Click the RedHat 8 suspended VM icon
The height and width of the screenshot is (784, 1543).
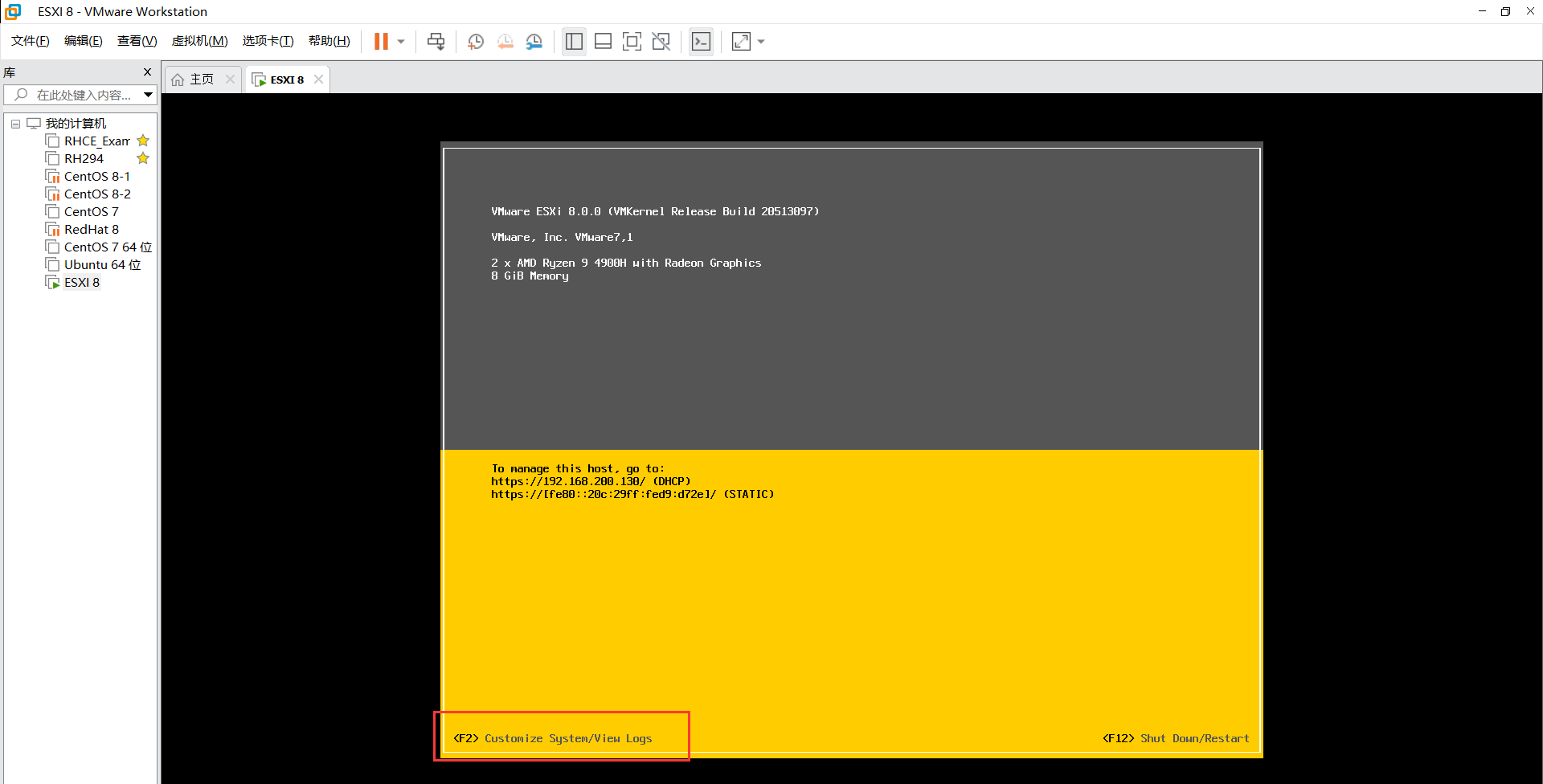tap(52, 230)
